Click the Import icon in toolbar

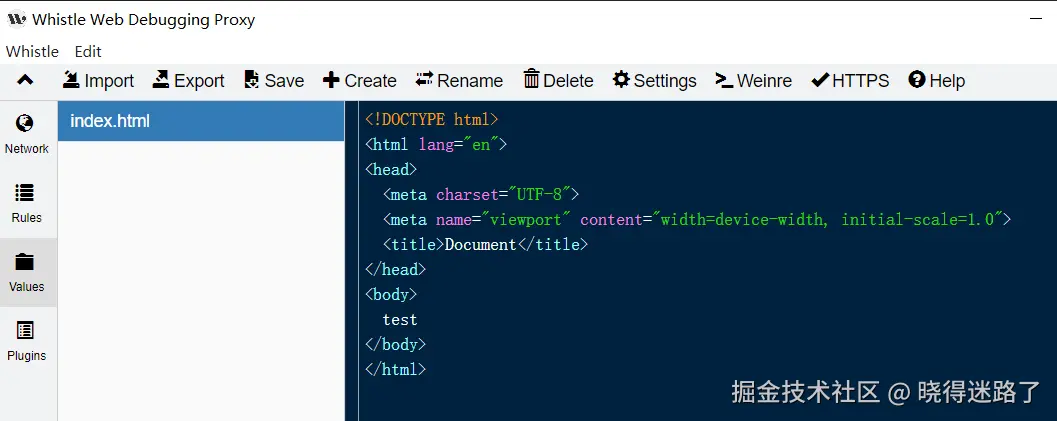(72, 81)
